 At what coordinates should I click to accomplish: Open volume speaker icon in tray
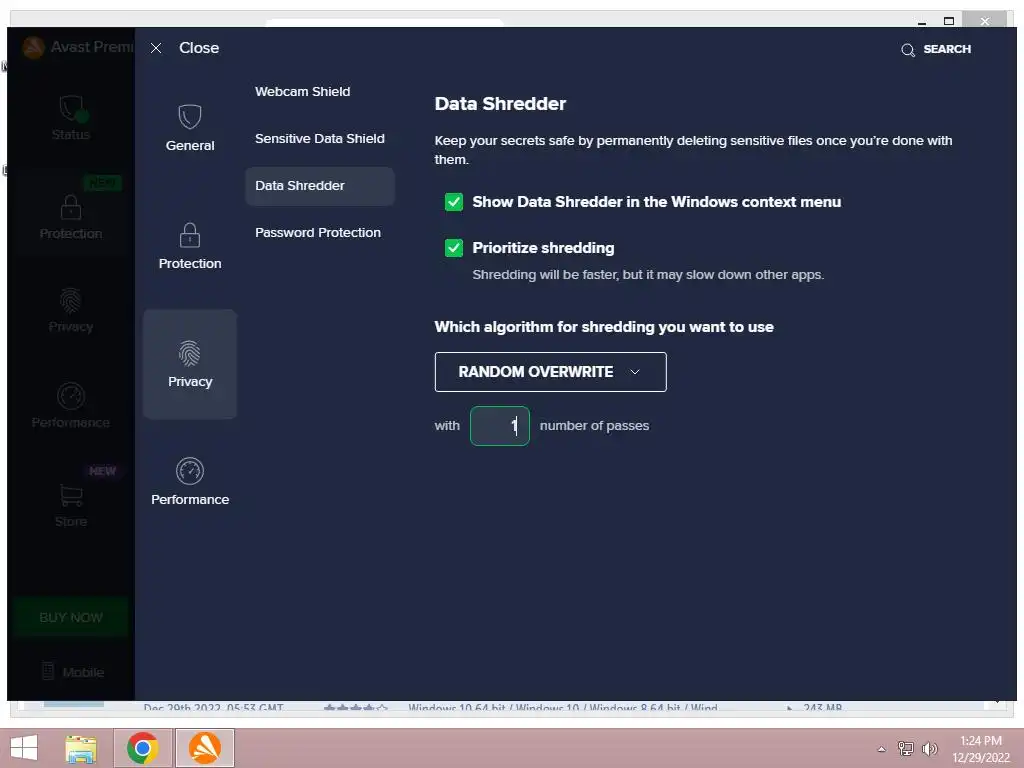930,748
